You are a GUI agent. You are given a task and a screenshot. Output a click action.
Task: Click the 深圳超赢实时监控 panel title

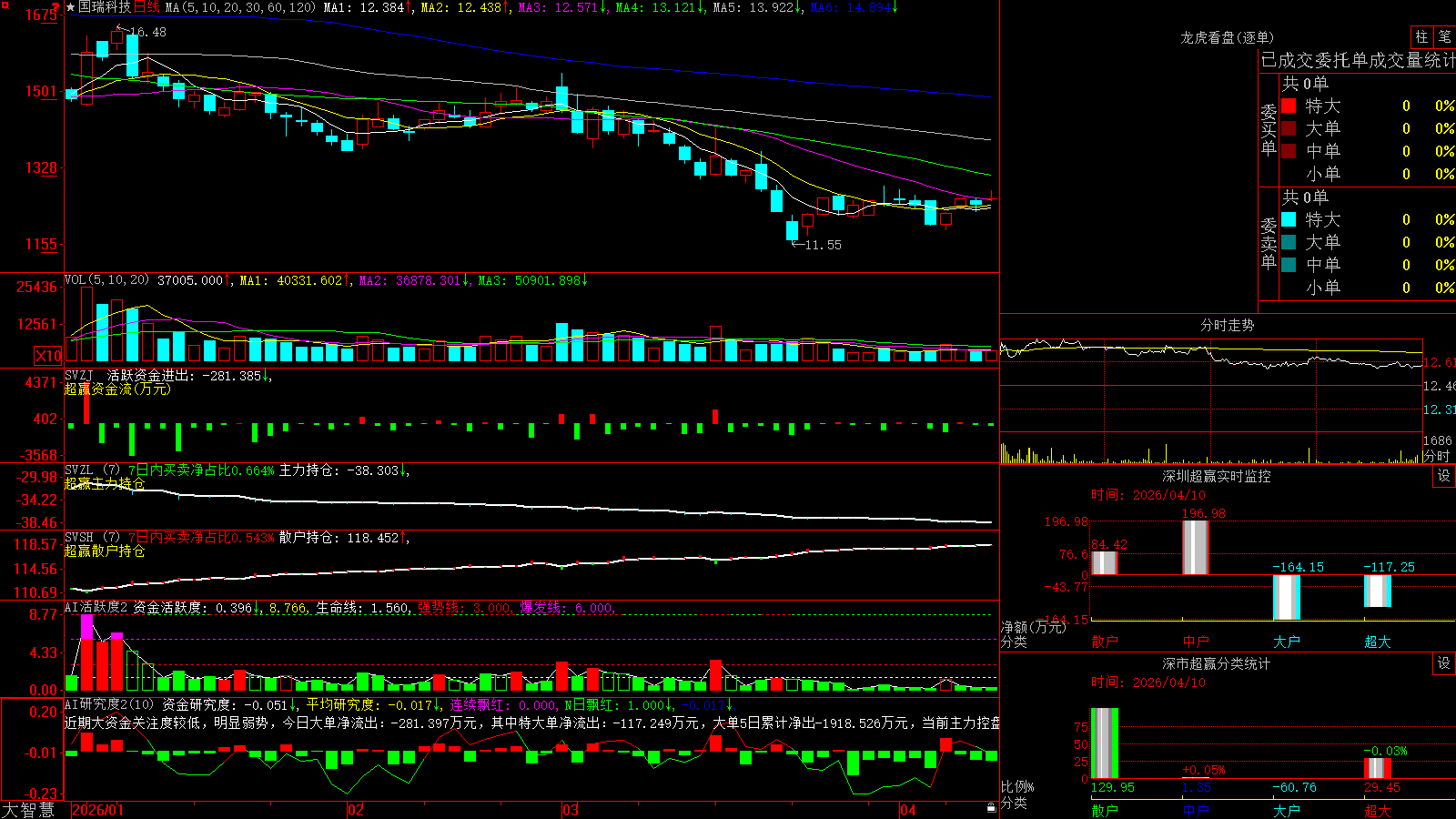pyautogui.click(x=1216, y=476)
